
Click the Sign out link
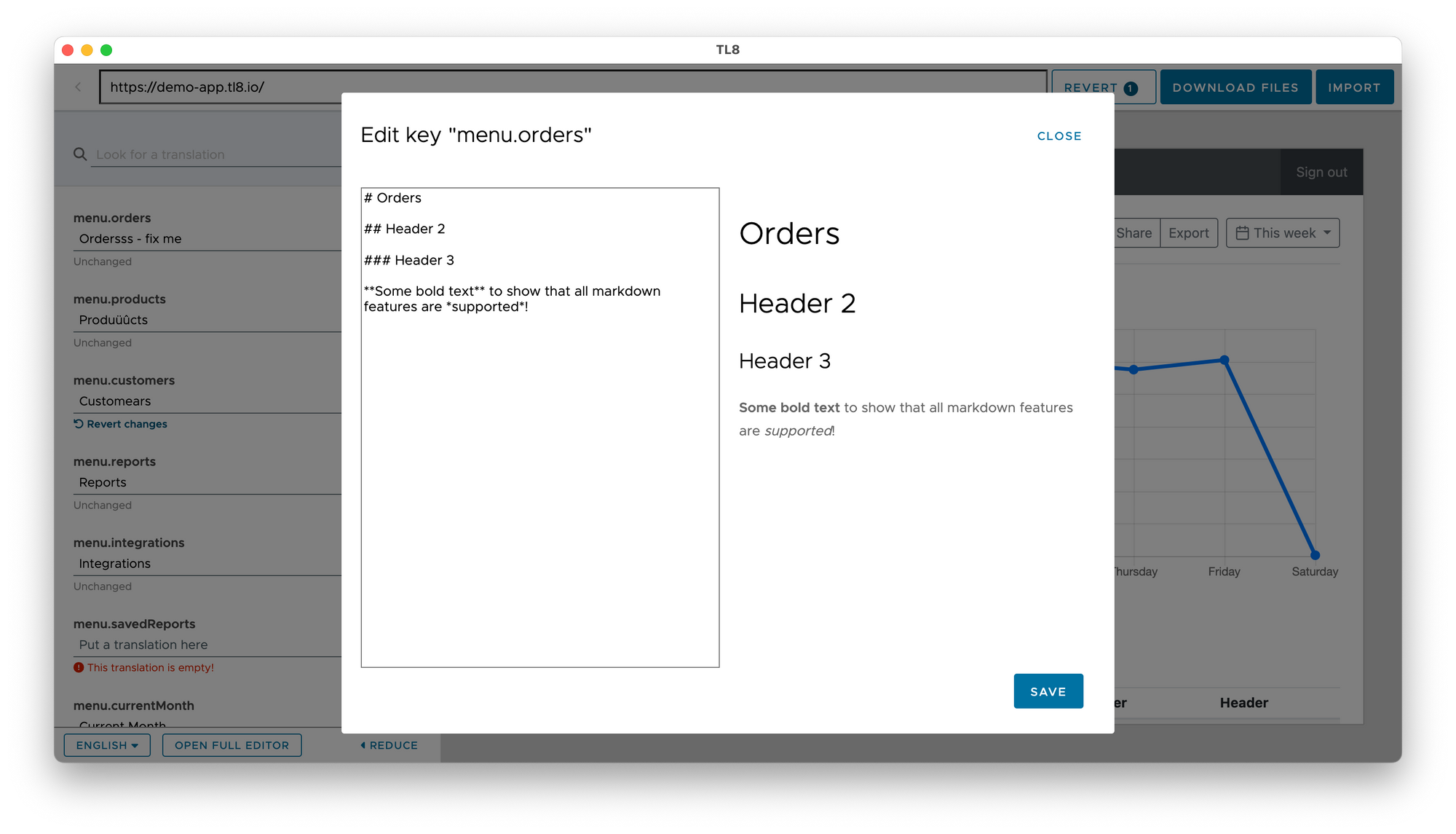[x=1321, y=172]
